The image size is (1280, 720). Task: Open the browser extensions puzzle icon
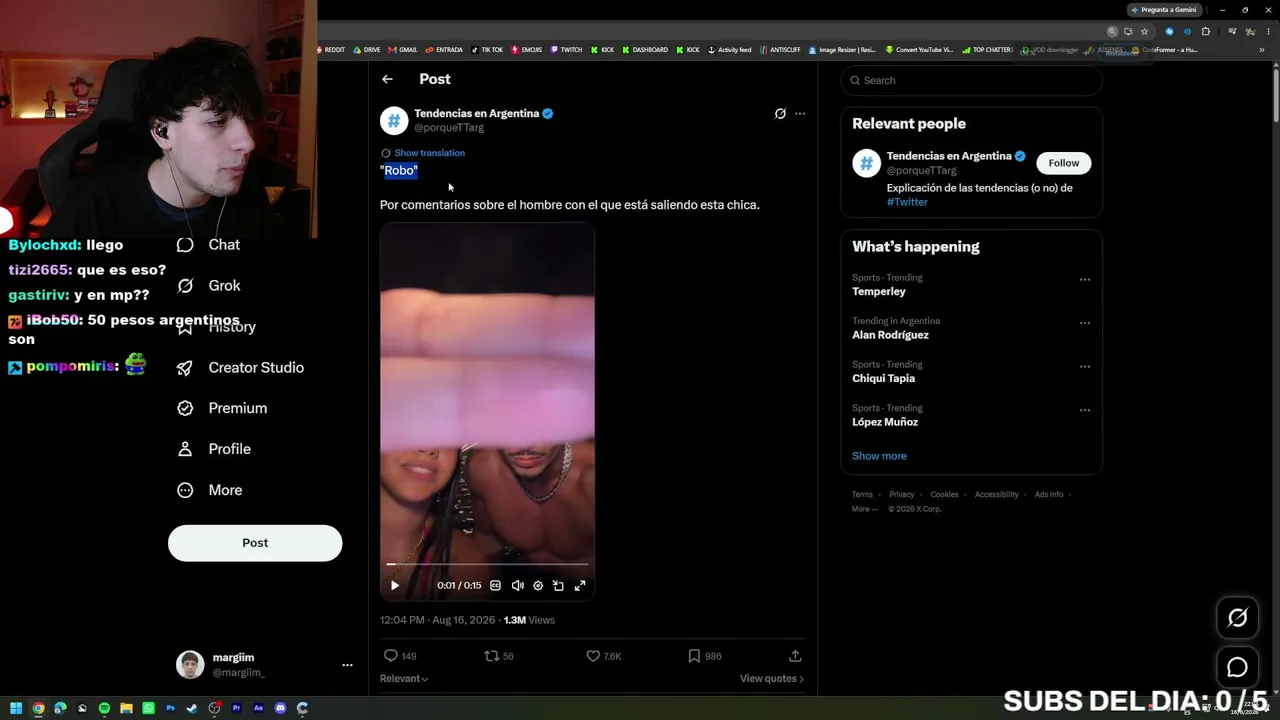(x=1205, y=32)
